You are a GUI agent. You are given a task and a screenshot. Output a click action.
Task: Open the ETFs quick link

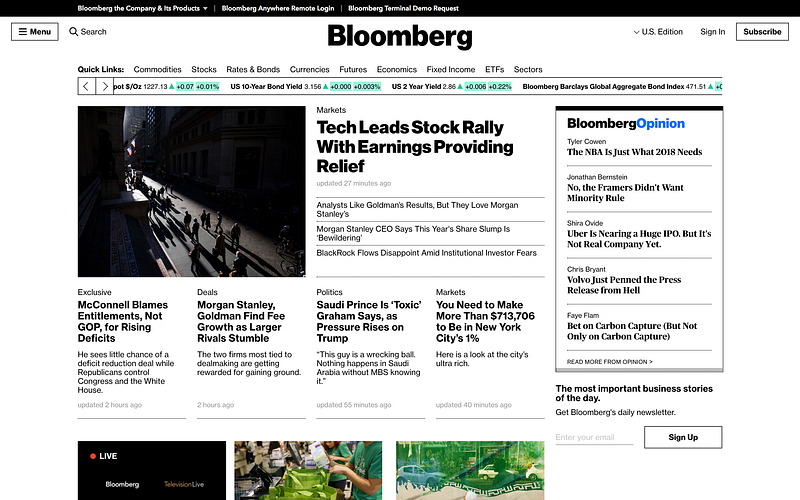coord(494,69)
